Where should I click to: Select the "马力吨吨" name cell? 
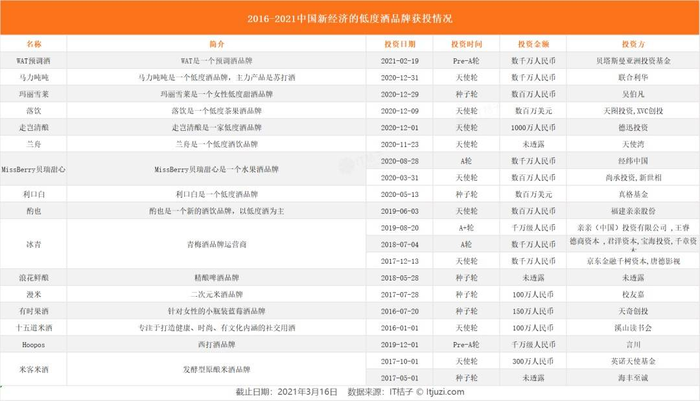pos(33,77)
